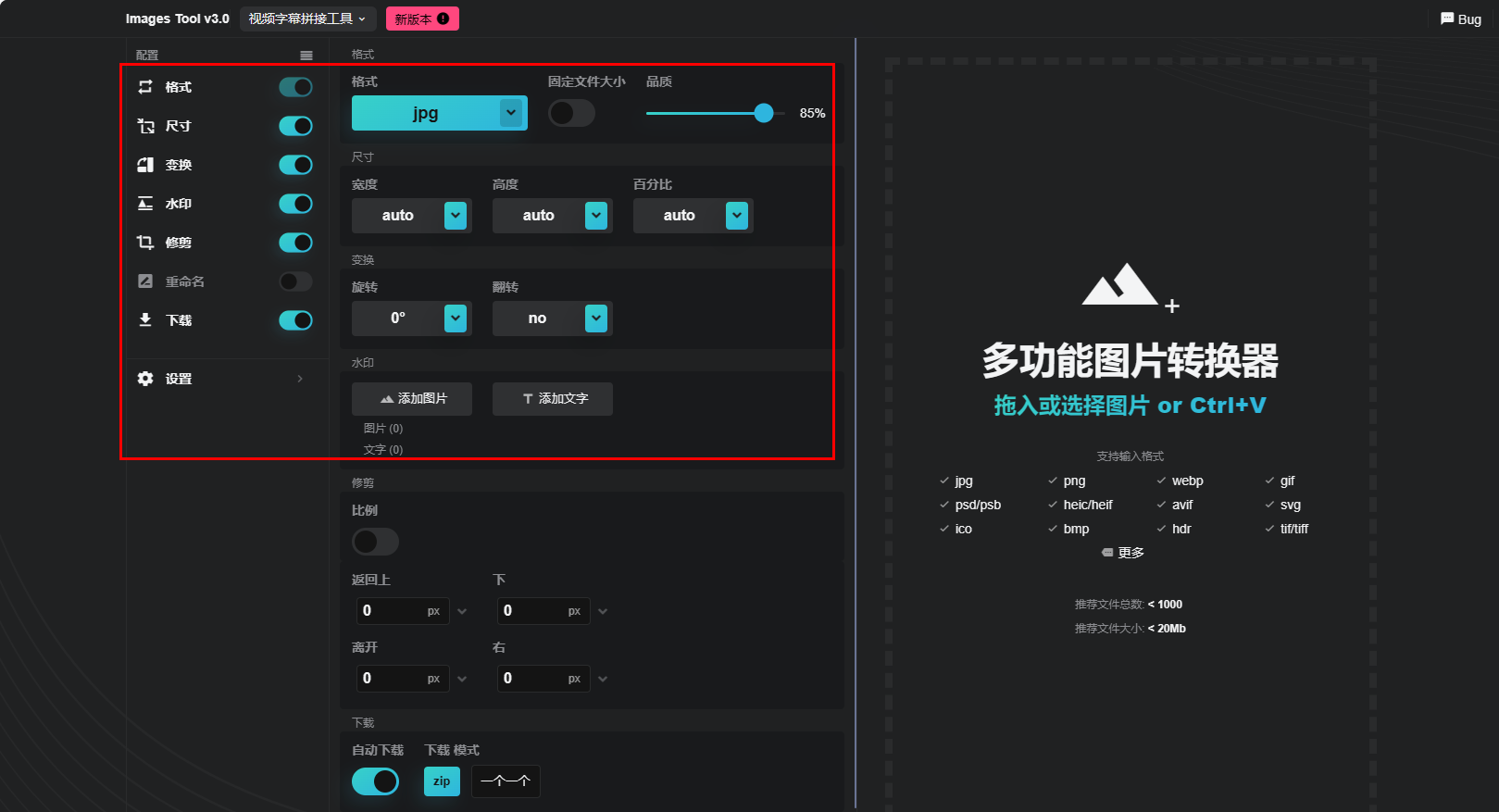Image resolution: width=1499 pixels, height=812 pixels.
Task: Open the 百分比 auto dropdown
Action: coord(693,216)
